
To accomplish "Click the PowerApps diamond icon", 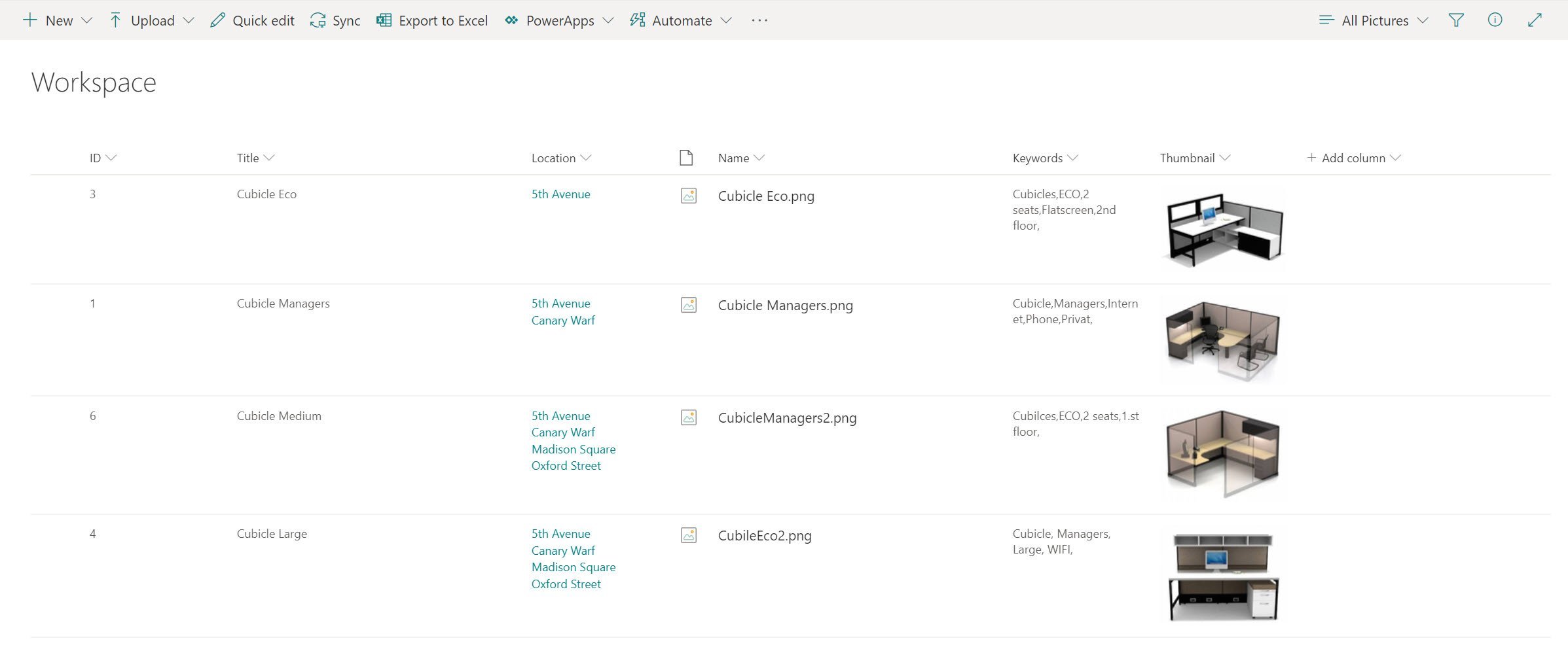I will tap(511, 20).
